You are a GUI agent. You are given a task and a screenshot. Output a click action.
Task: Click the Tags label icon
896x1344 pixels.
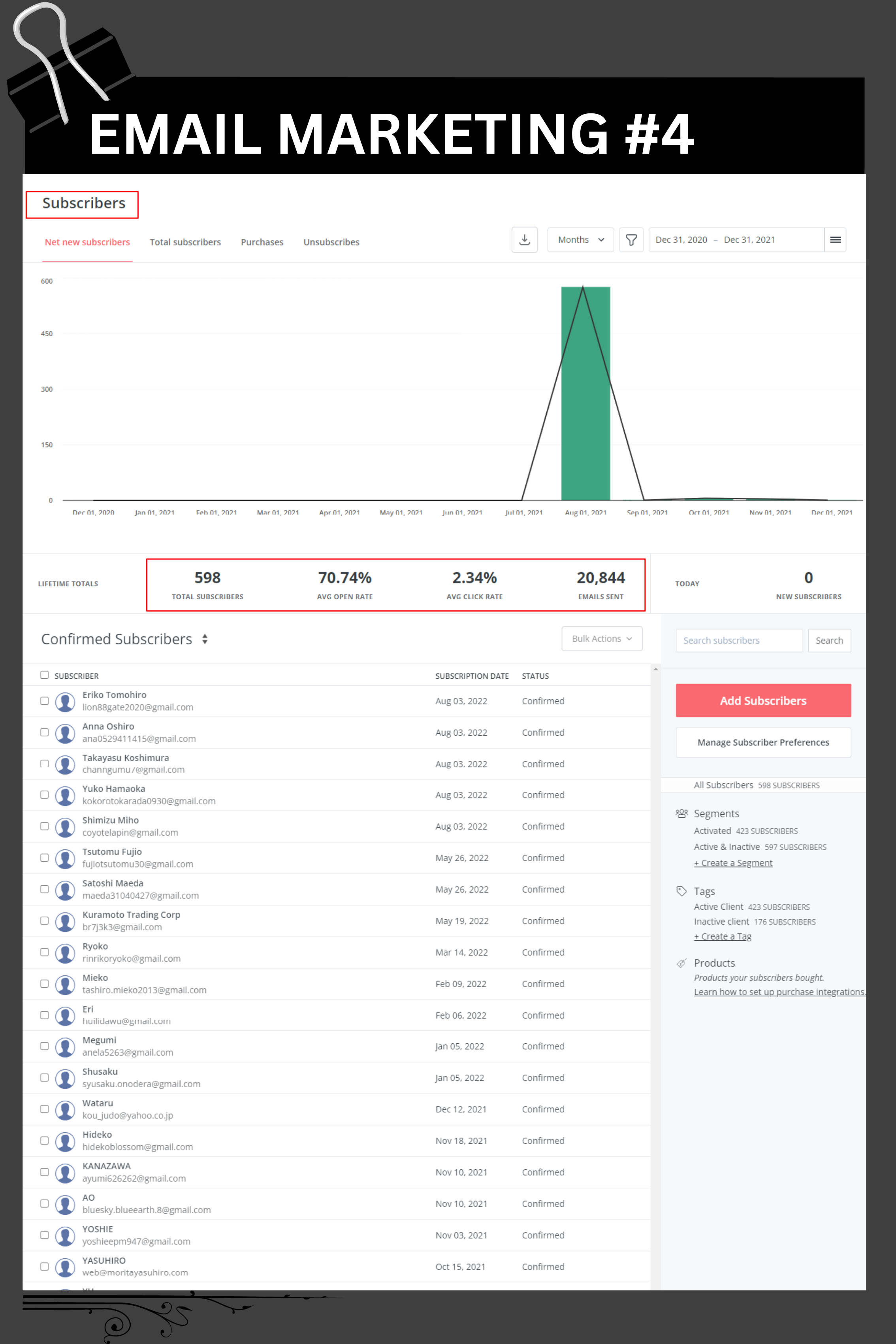pos(681,891)
